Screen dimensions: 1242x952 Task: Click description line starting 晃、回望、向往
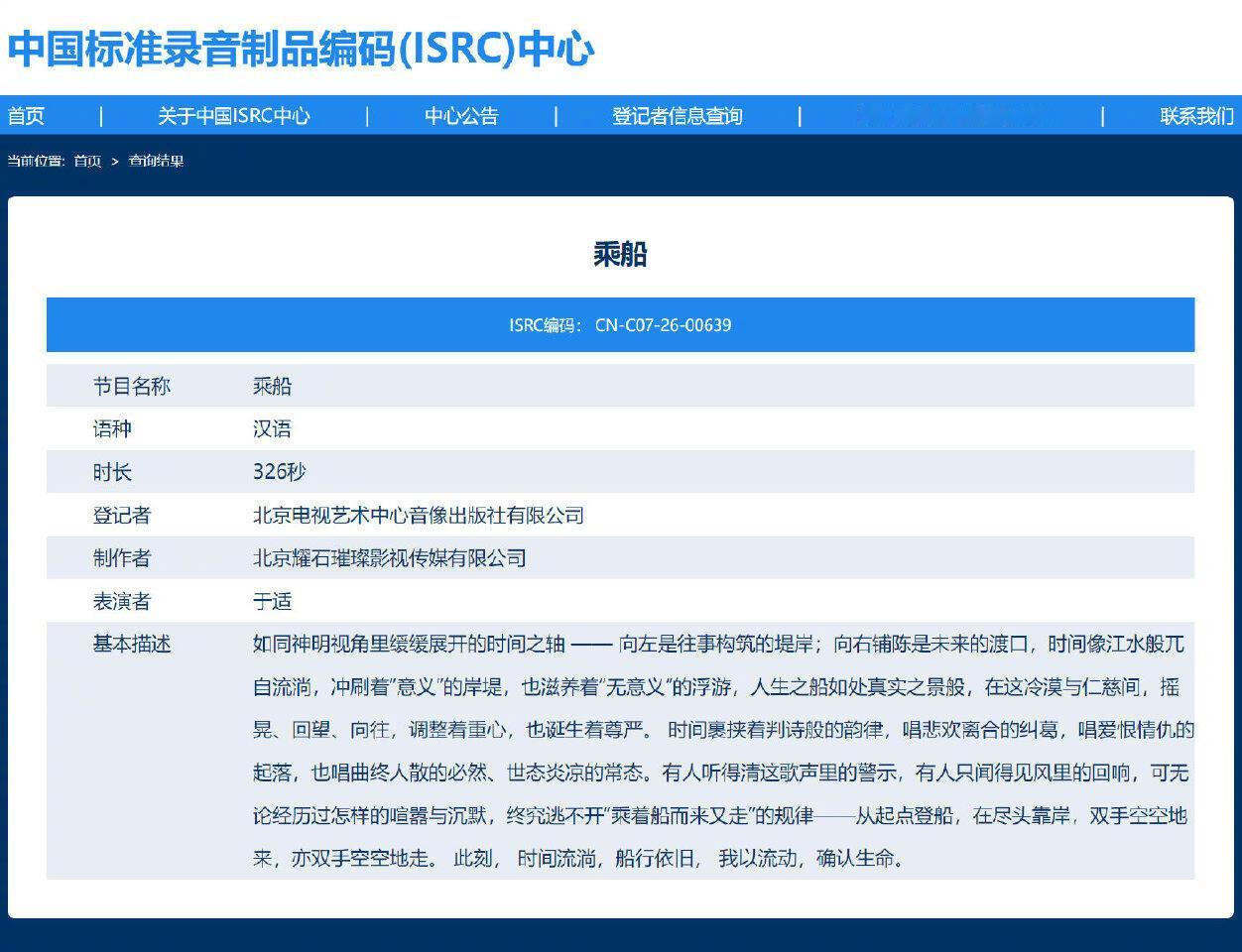pos(723,730)
